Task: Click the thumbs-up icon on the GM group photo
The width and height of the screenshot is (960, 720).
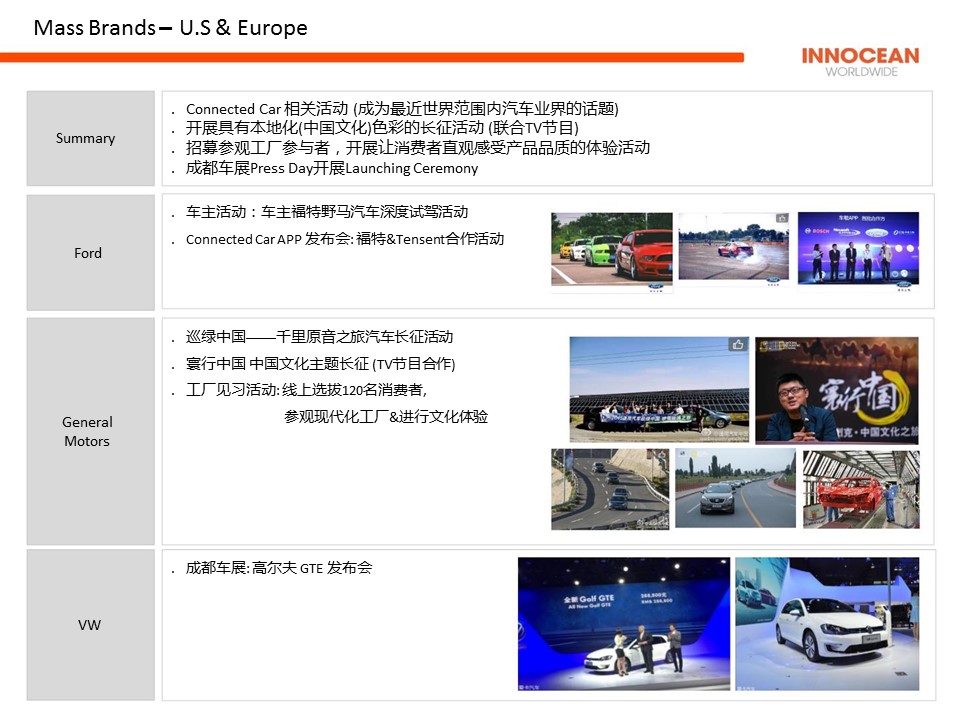Action: point(738,345)
